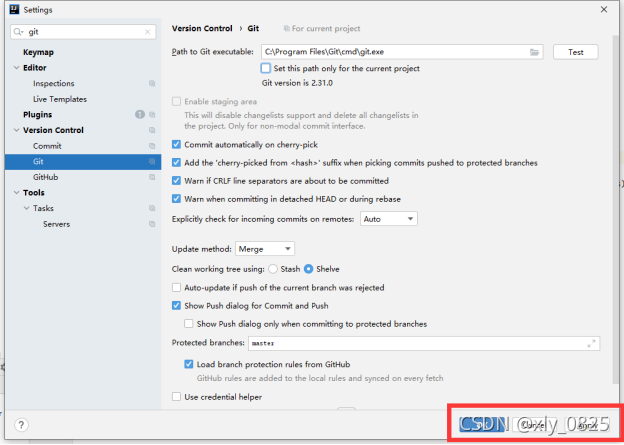Open the Tools settings category
The image size is (624, 445).
pos(34,193)
